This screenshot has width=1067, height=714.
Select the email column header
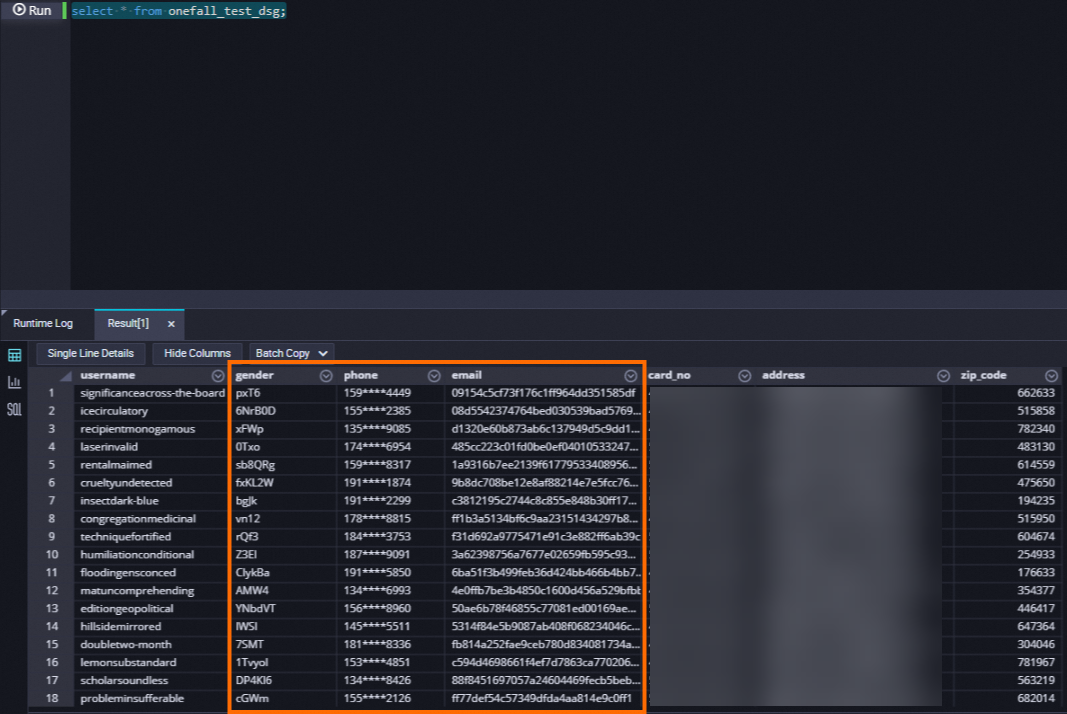point(467,375)
